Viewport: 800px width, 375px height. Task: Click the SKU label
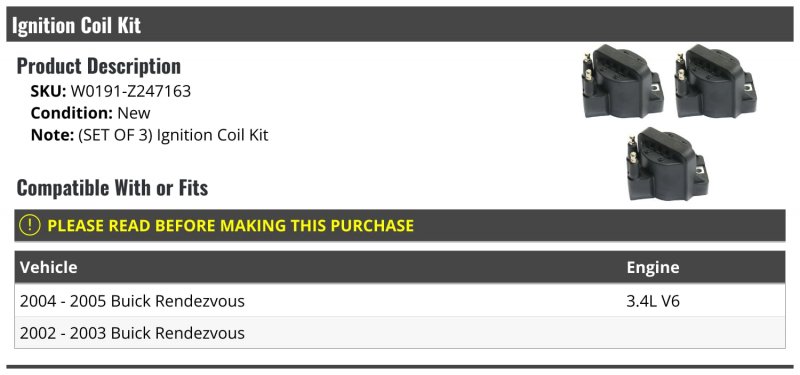coord(48,91)
